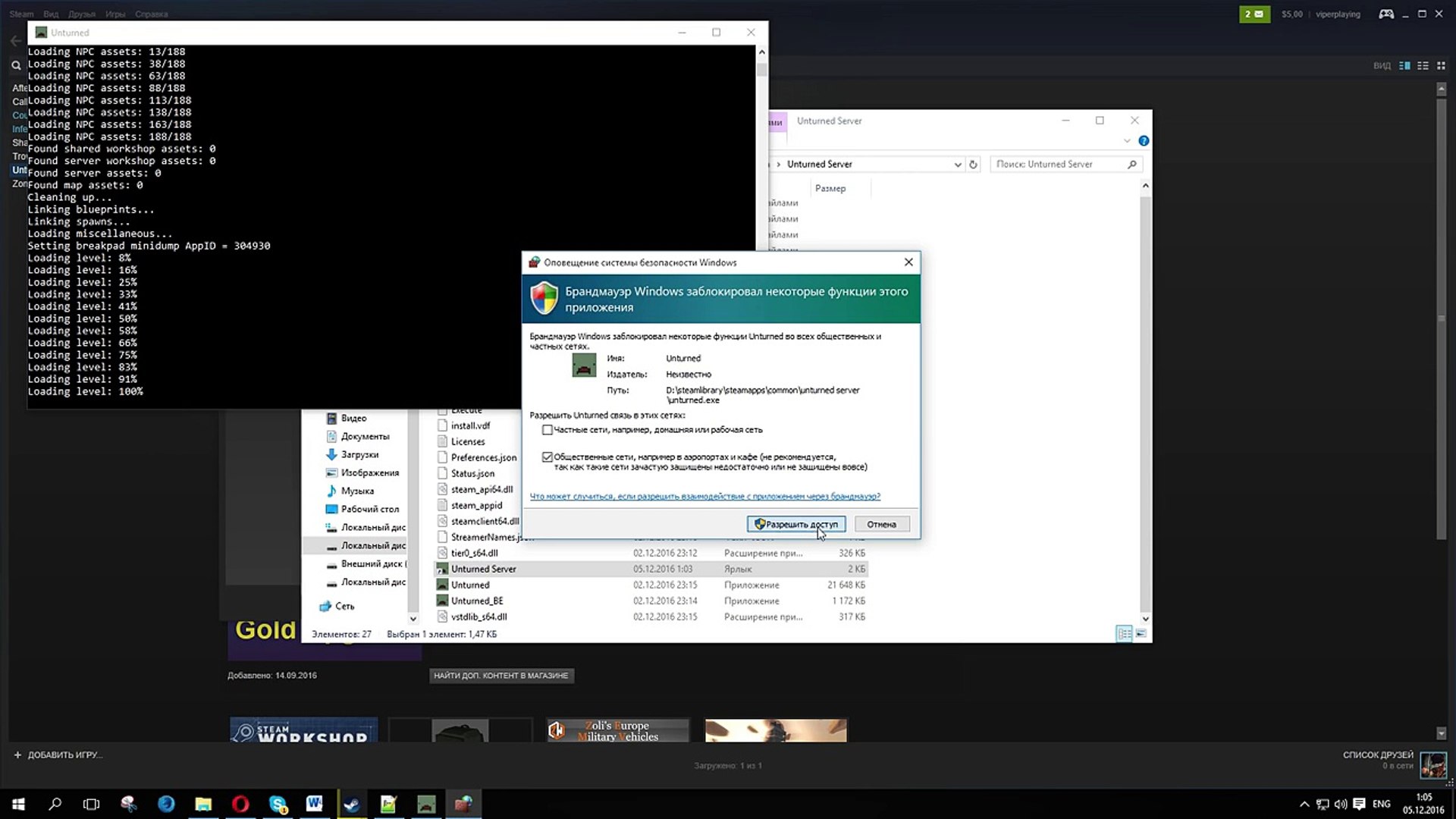This screenshot has width=1456, height=819.
Task: Open Task View on the taskbar
Action: coord(91,804)
